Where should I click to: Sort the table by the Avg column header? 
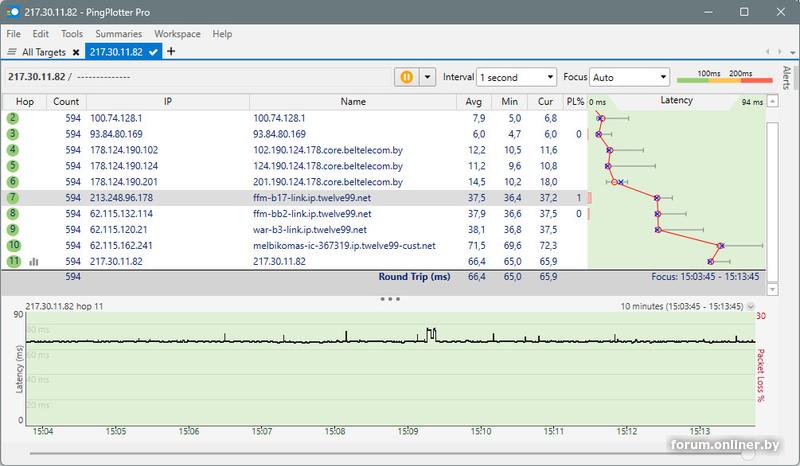click(x=474, y=102)
